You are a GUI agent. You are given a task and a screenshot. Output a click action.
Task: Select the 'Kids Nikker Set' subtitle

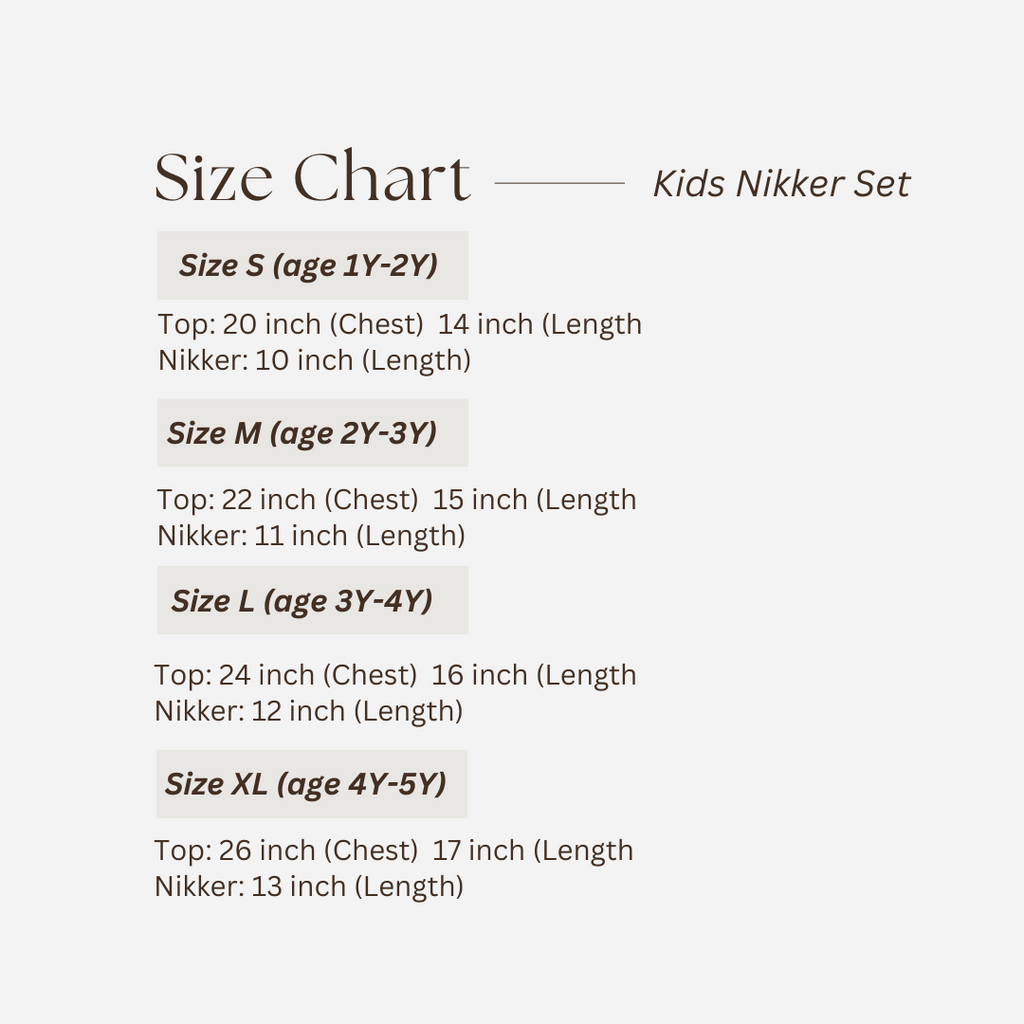pyautogui.click(x=781, y=184)
